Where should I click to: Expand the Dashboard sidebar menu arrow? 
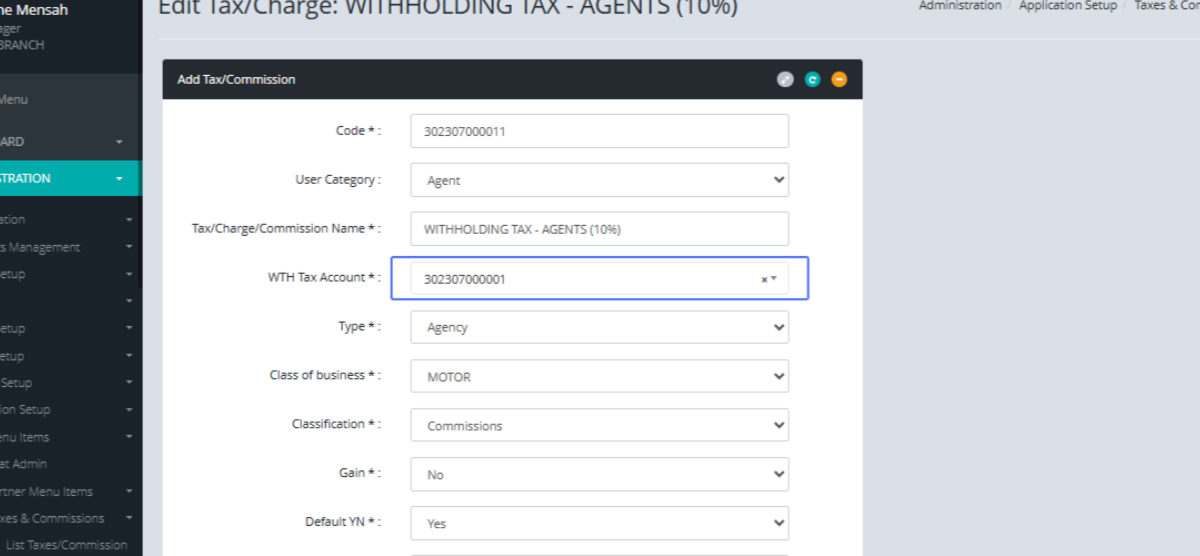(119, 142)
